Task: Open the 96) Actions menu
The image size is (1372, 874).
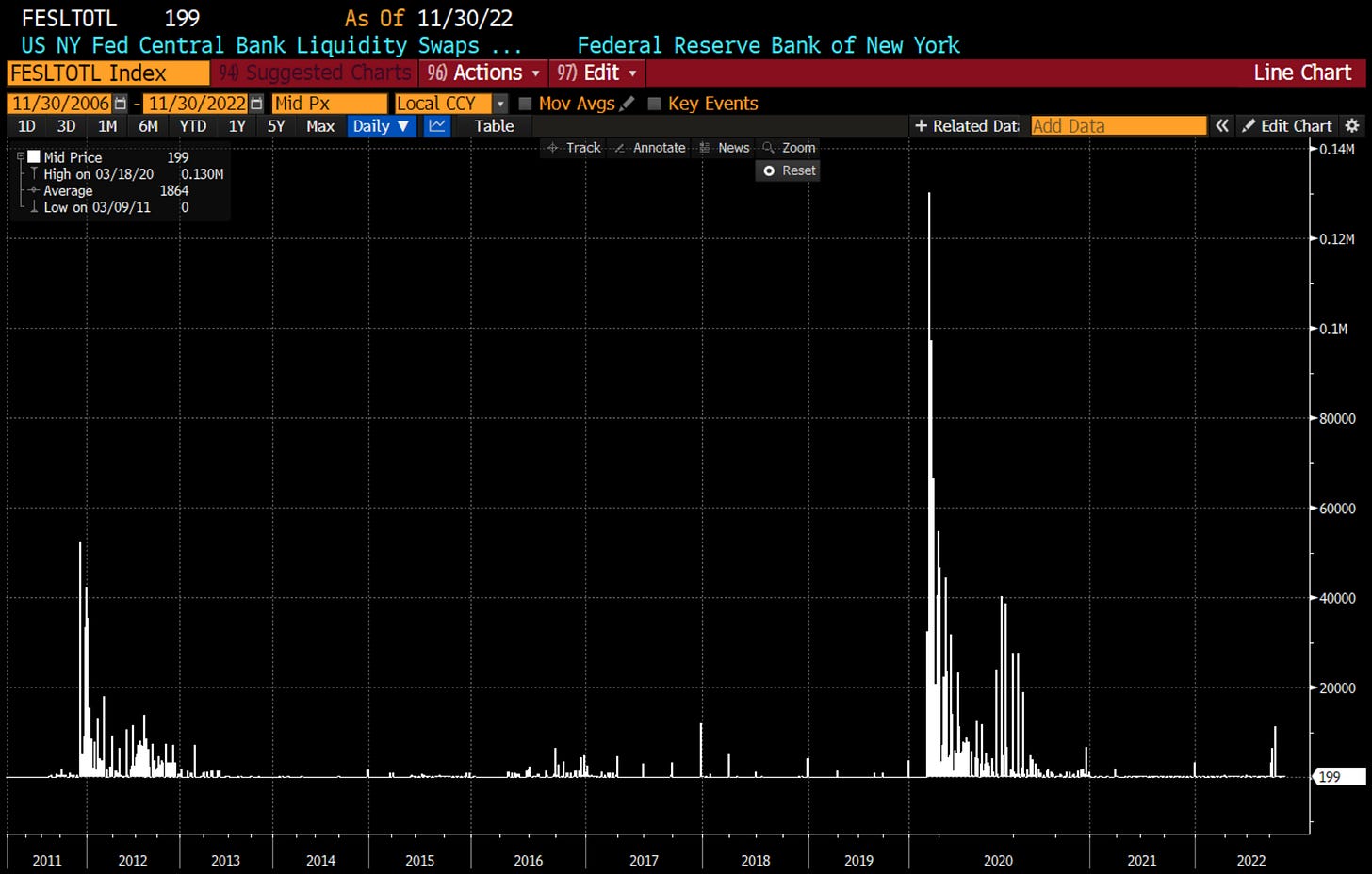Action: 482,73
